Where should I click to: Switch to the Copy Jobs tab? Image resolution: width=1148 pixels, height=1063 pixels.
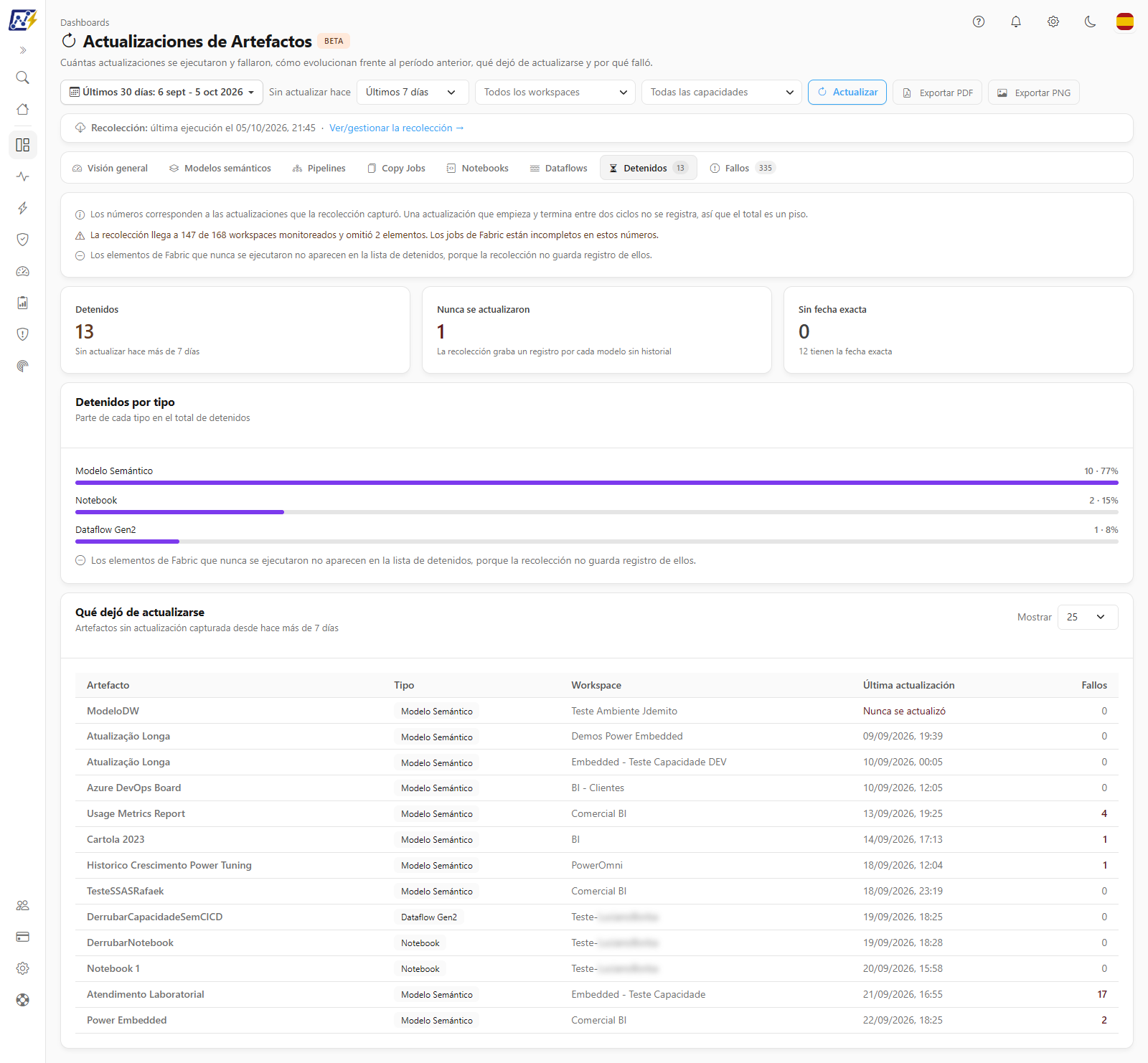tap(396, 168)
